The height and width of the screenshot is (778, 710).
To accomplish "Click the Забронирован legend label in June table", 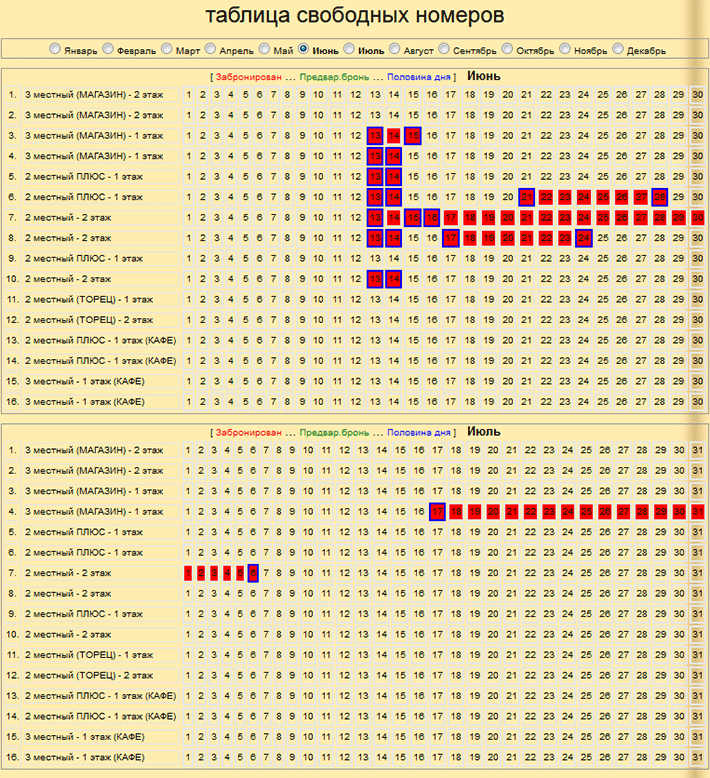I will pos(249,77).
